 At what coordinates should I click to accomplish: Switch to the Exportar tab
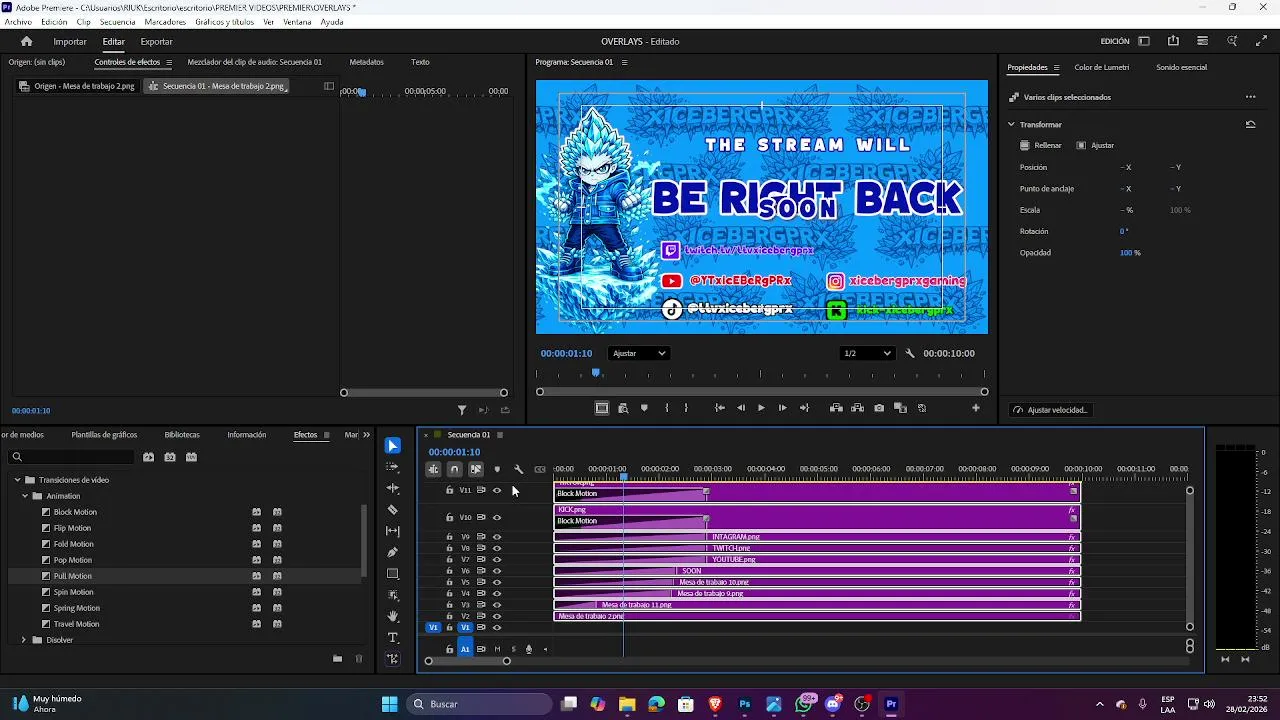coord(156,41)
